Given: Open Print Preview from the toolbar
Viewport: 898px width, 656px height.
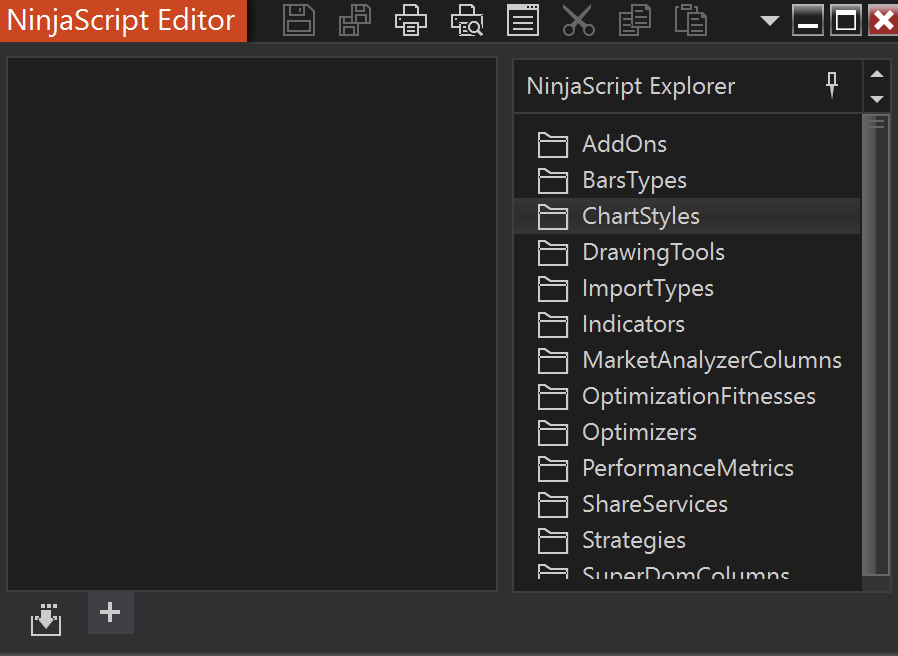Looking at the screenshot, I should click(x=466, y=20).
